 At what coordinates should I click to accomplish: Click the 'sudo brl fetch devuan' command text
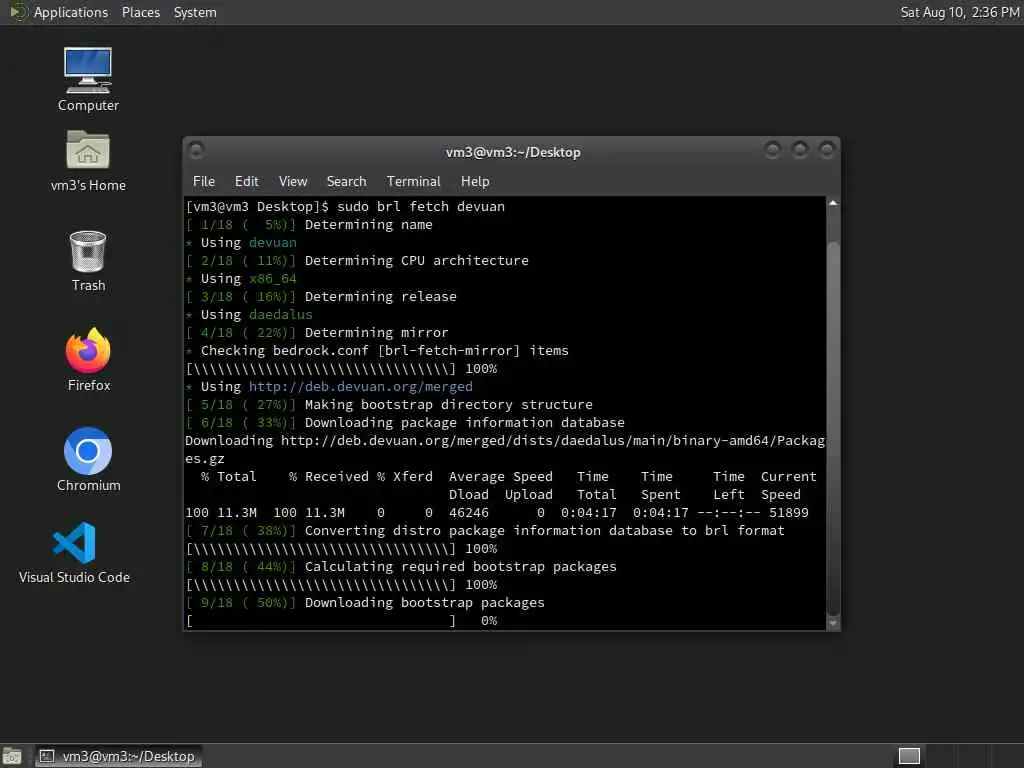coord(421,206)
